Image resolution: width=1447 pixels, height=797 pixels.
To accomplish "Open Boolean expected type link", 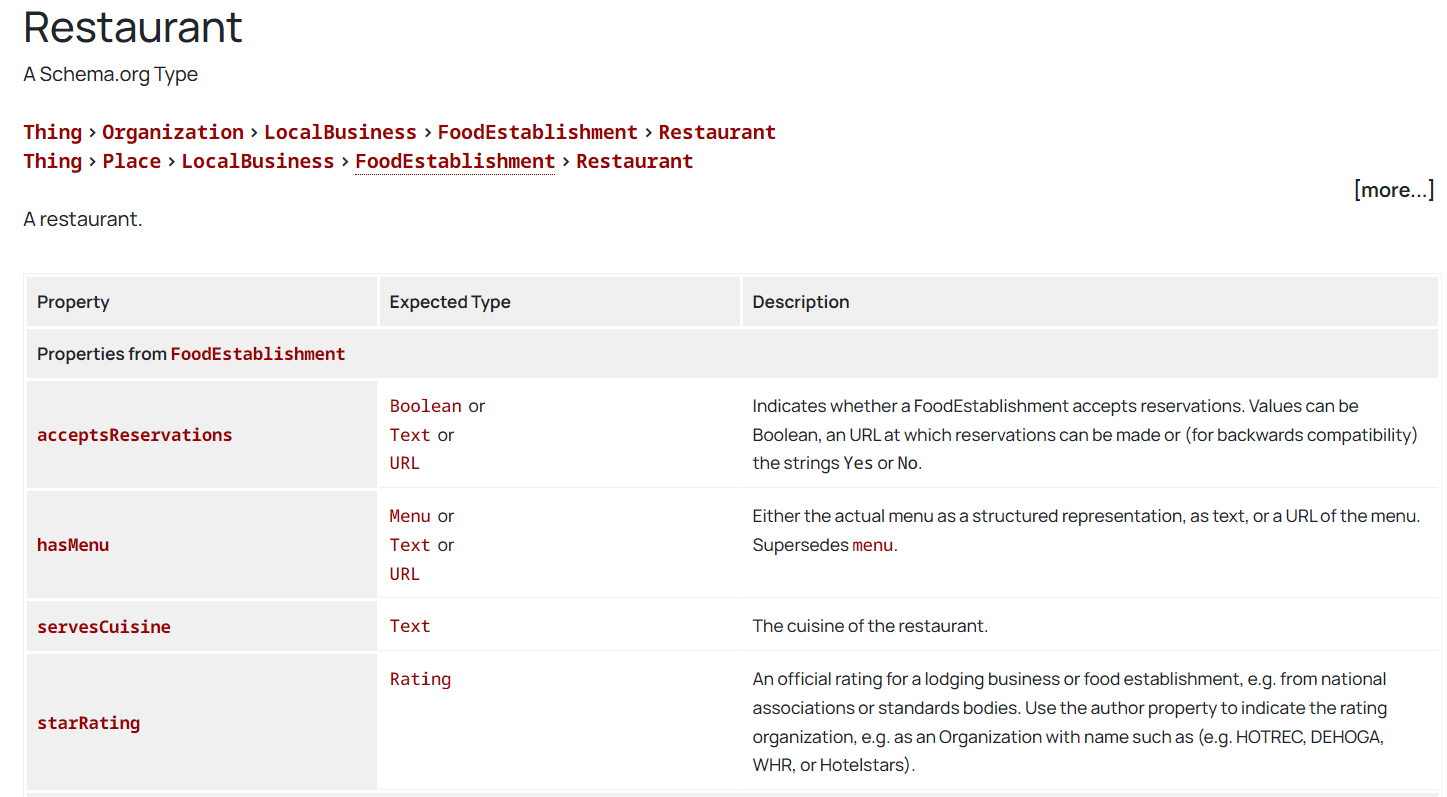I will (x=426, y=406).
